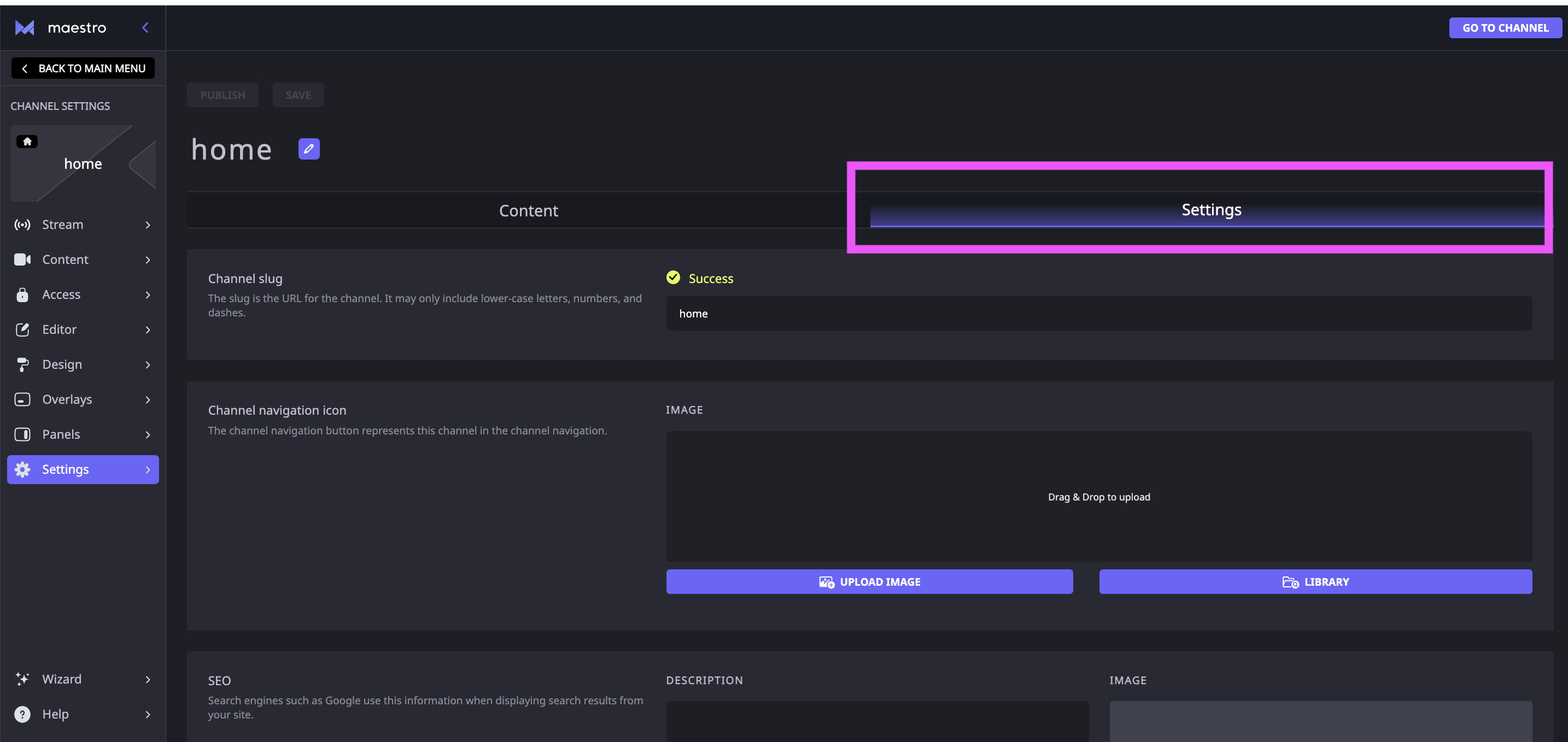Expand the Design menu chevron
Viewport: 1568px width, 742px height.
tap(148, 365)
